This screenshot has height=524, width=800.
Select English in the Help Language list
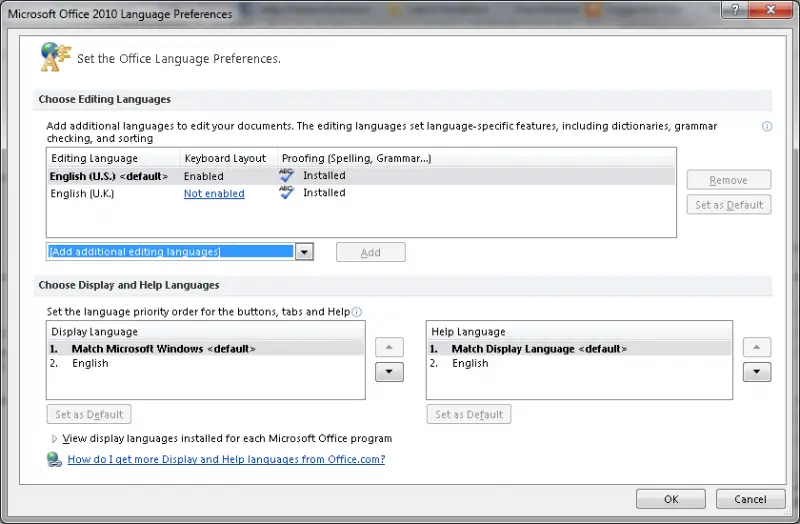coord(580,363)
